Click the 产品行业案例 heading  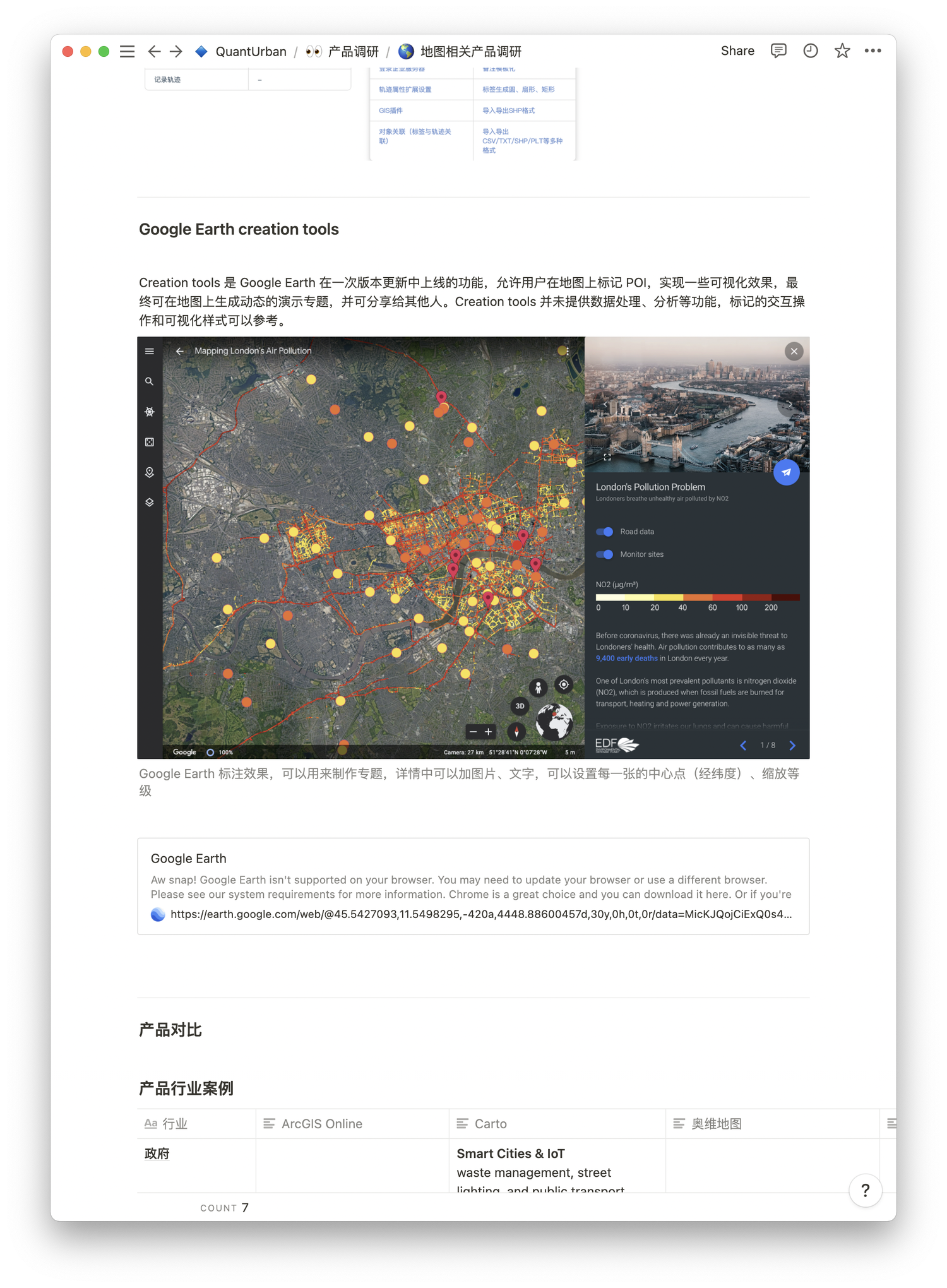(x=186, y=1088)
